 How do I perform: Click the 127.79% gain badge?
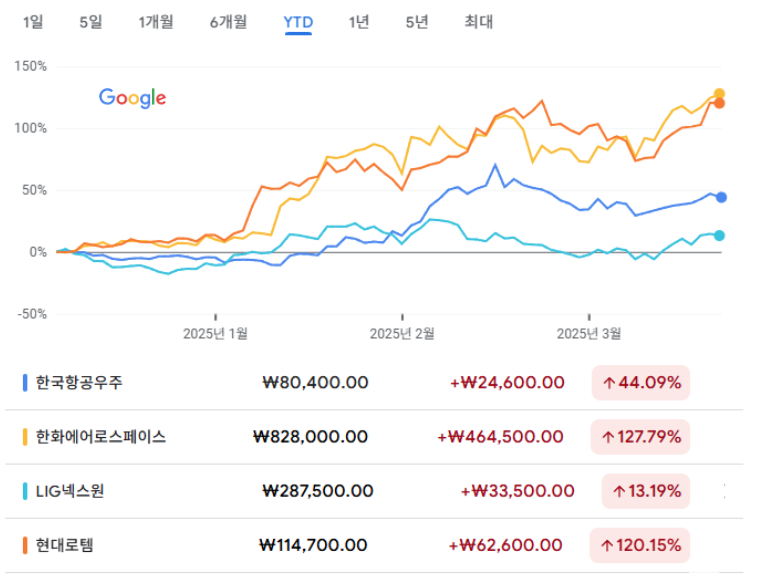pos(640,436)
